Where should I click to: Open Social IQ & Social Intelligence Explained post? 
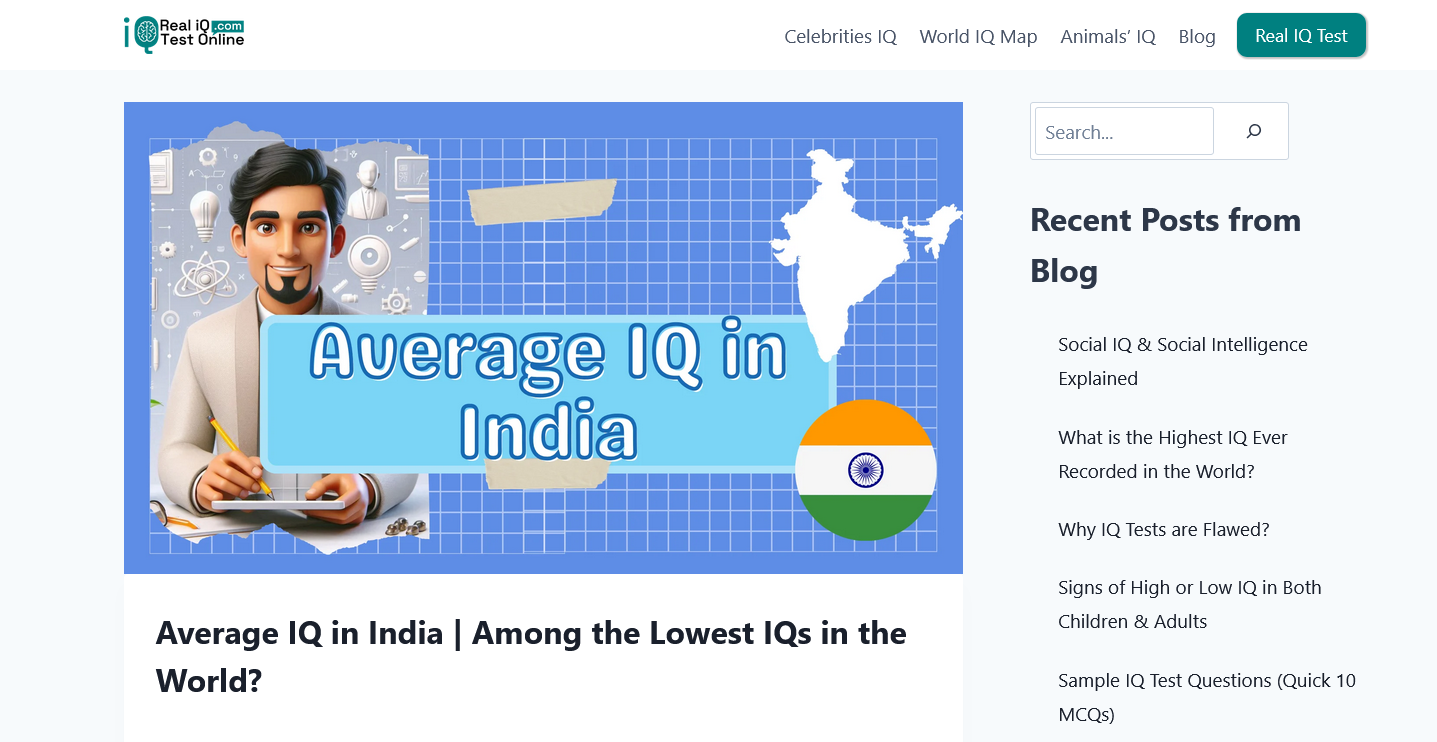[x=1183, y=361]
